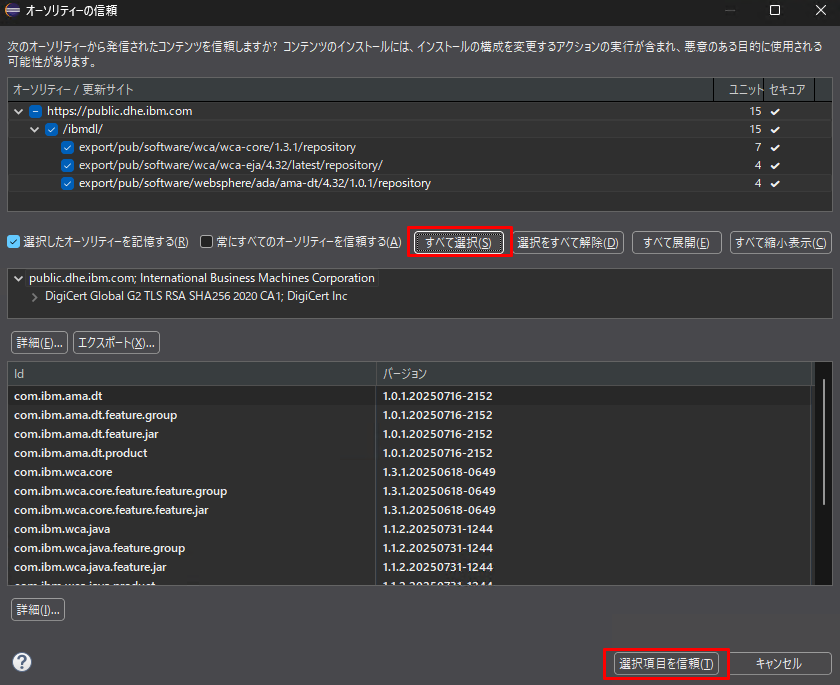Select export/pub/software/wca/wca-core/1.3.1/repository row

419,147
